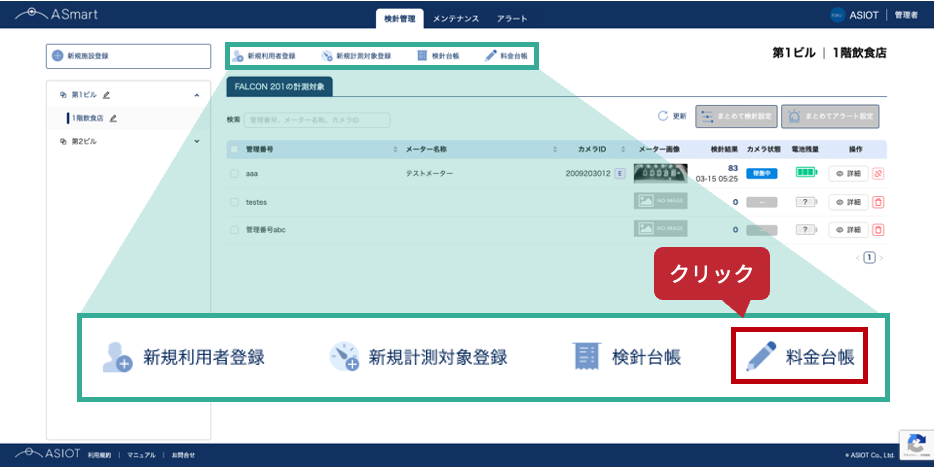
Task: Click the green battery icon in aaa row
Action: [807, 173]
